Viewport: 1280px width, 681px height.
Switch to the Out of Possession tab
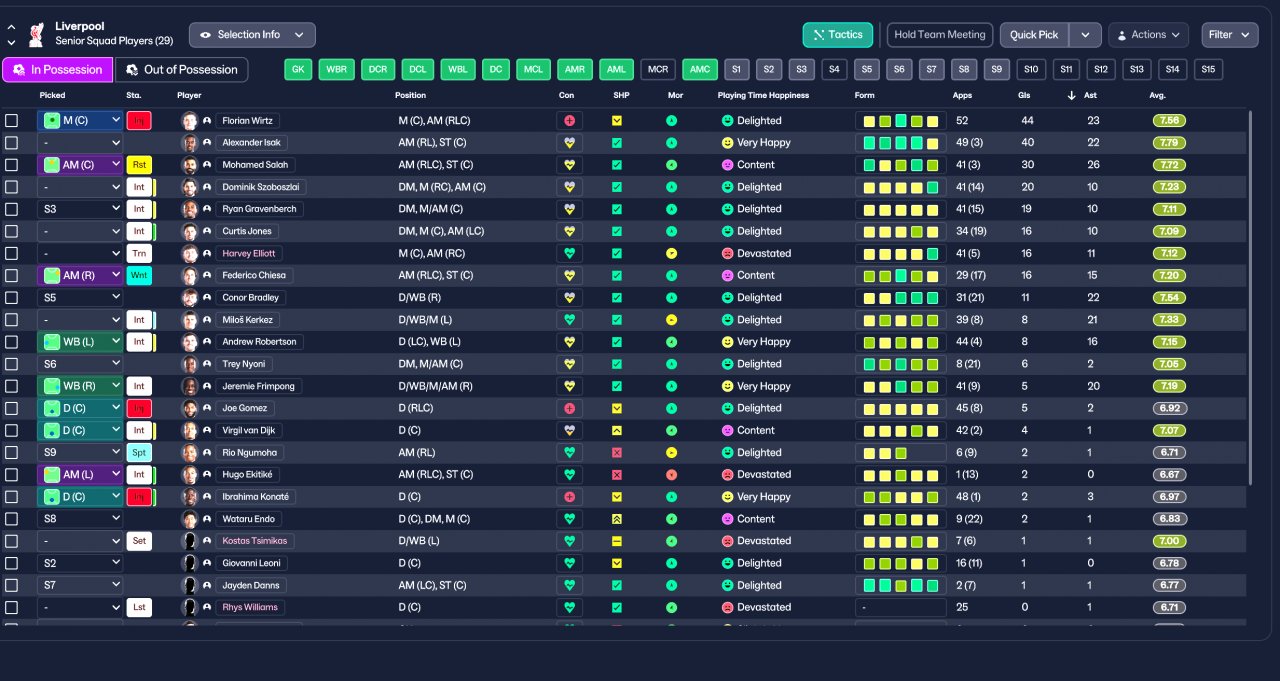(x=182, y=70)
